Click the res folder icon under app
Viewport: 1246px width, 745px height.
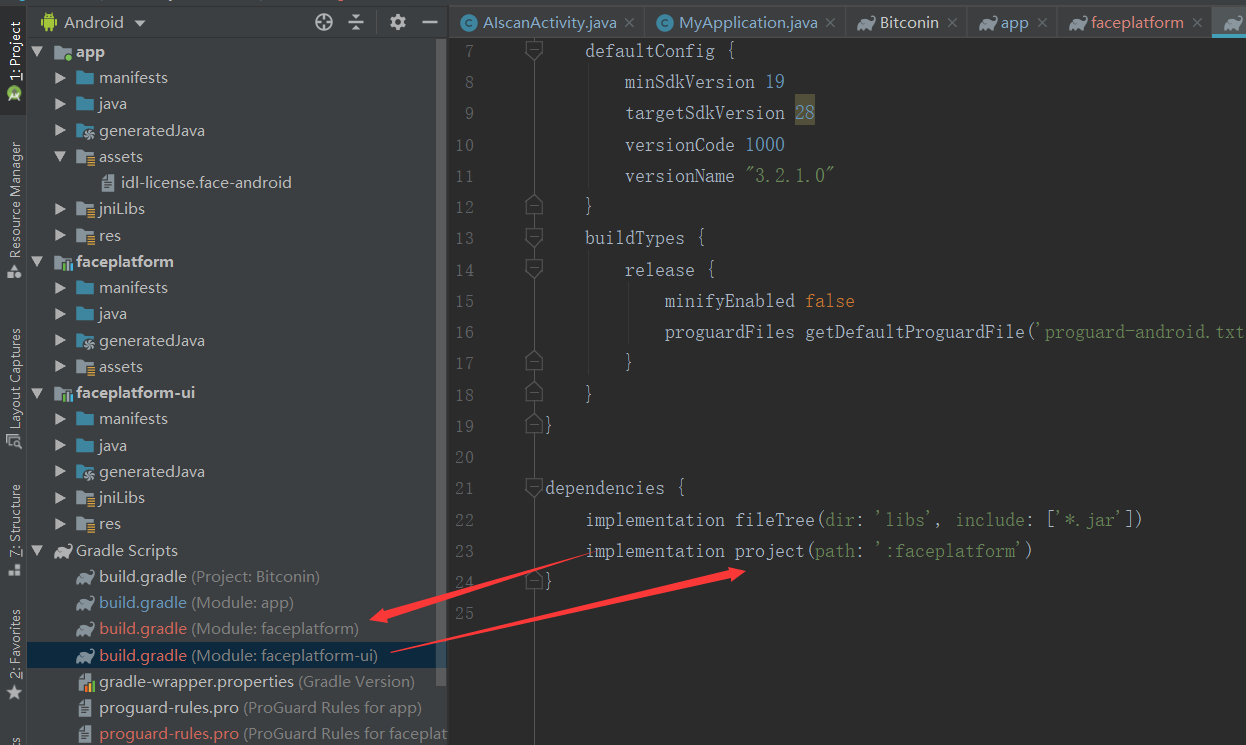pyautogui.click(x=86, y=236)
